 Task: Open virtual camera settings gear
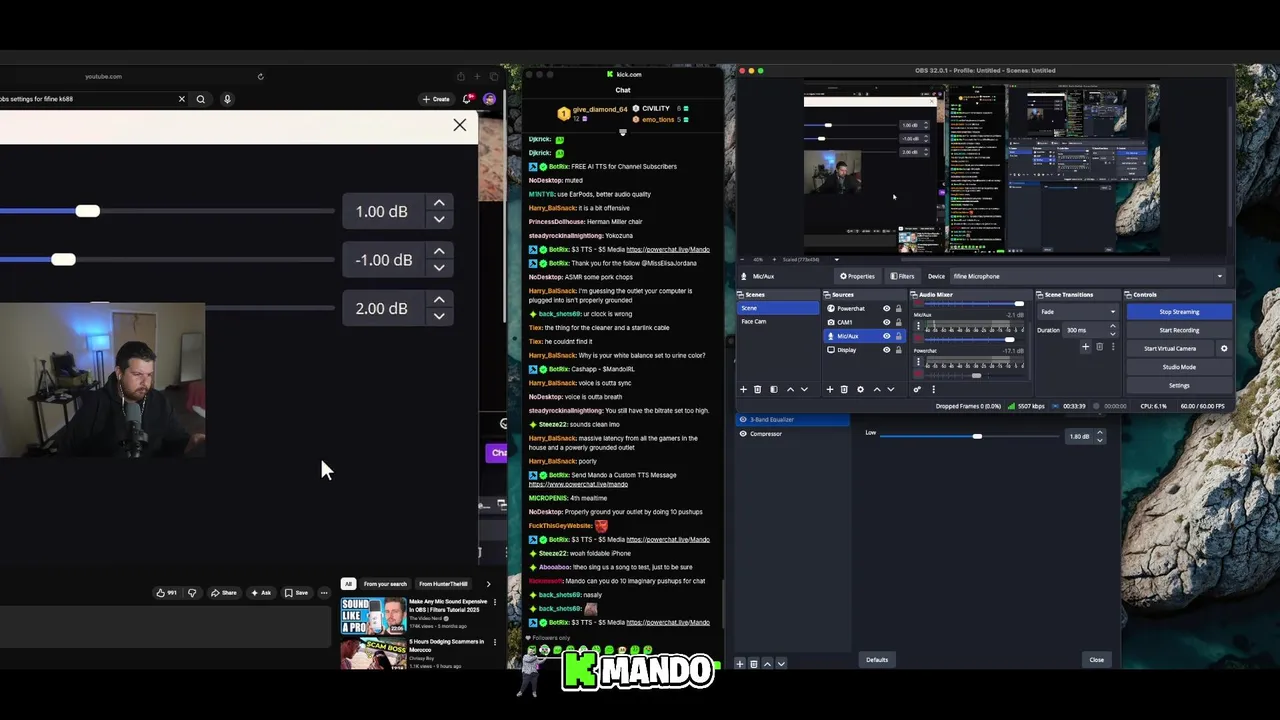tap(1224, 348)
